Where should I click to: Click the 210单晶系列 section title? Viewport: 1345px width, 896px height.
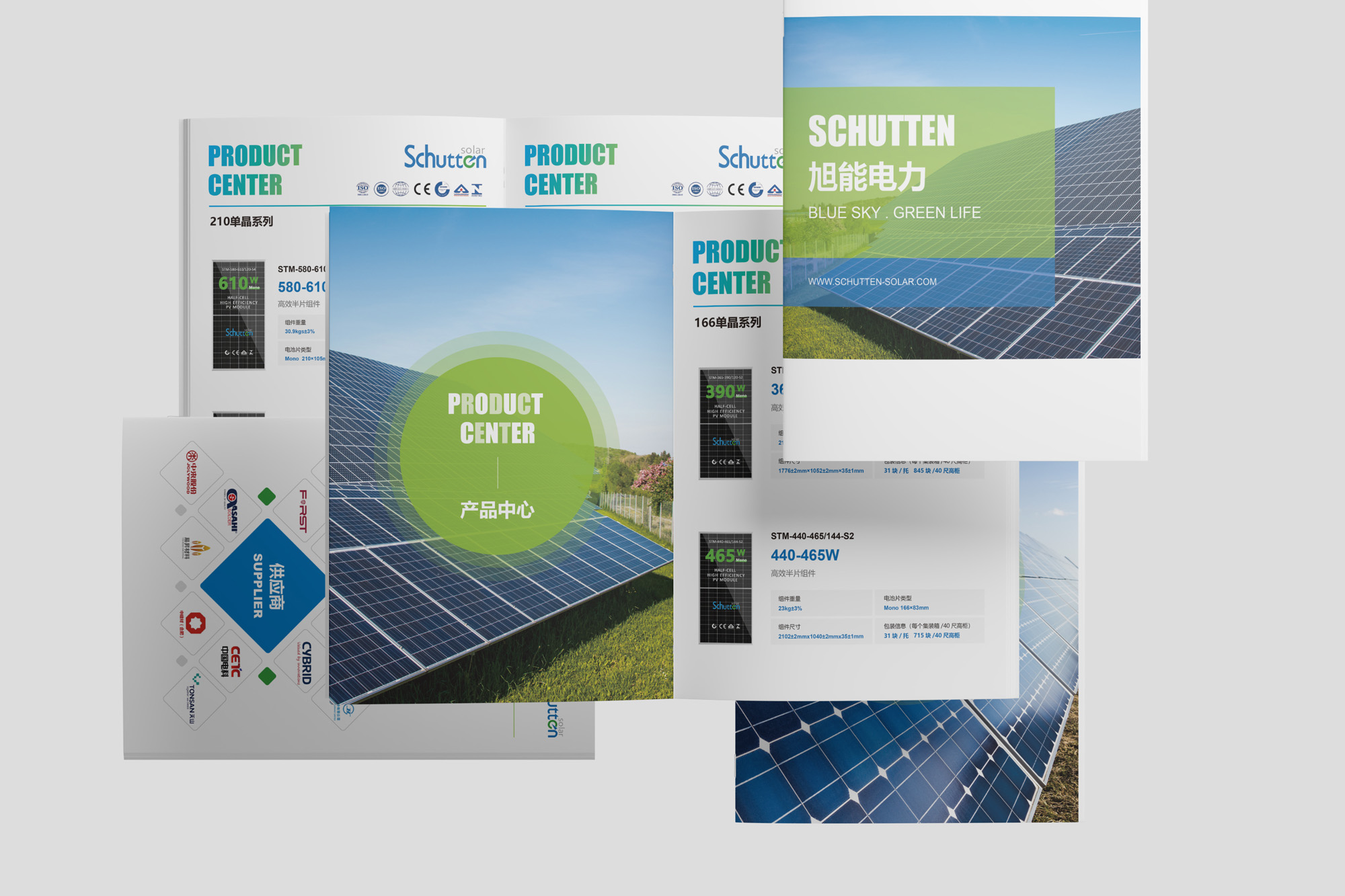point(241,221)
